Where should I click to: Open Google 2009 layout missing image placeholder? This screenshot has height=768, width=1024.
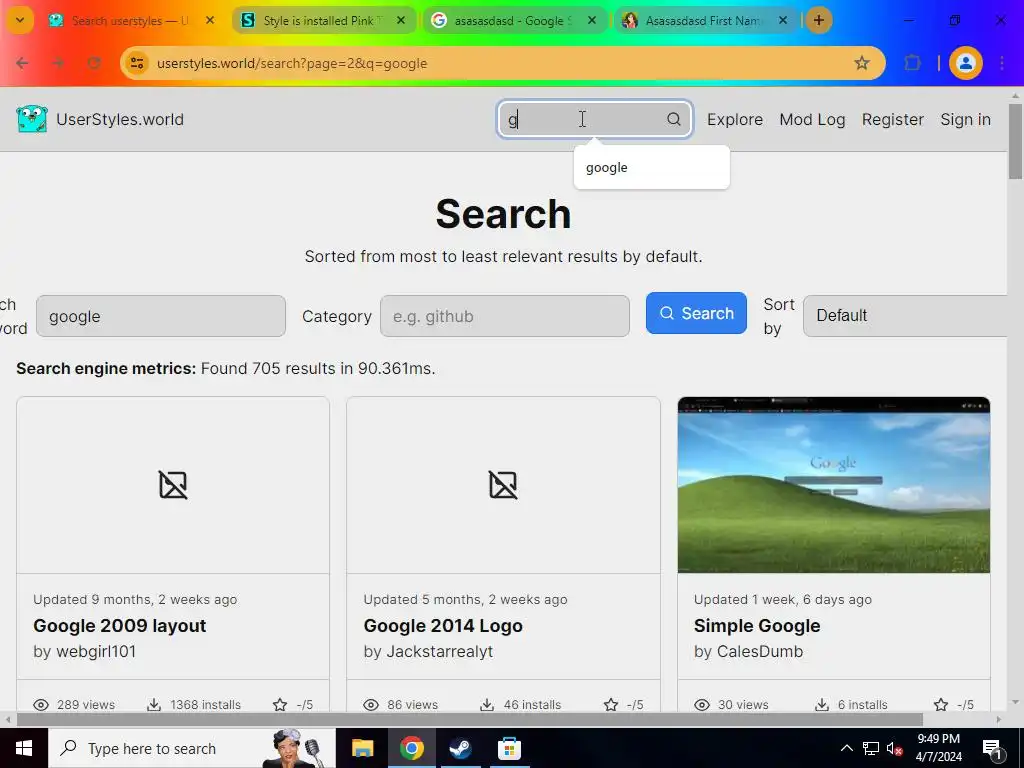coord(173,485)
